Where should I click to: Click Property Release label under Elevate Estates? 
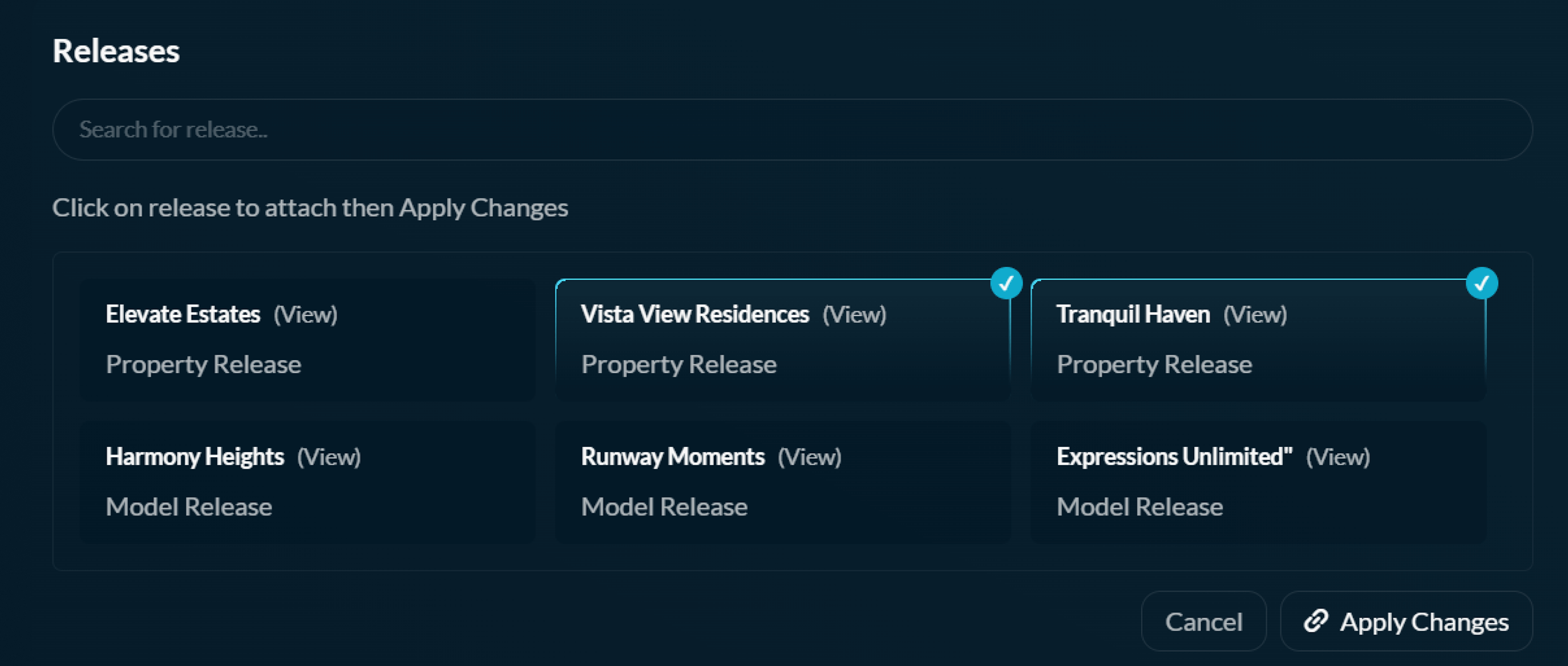click(x=203, y=365)
